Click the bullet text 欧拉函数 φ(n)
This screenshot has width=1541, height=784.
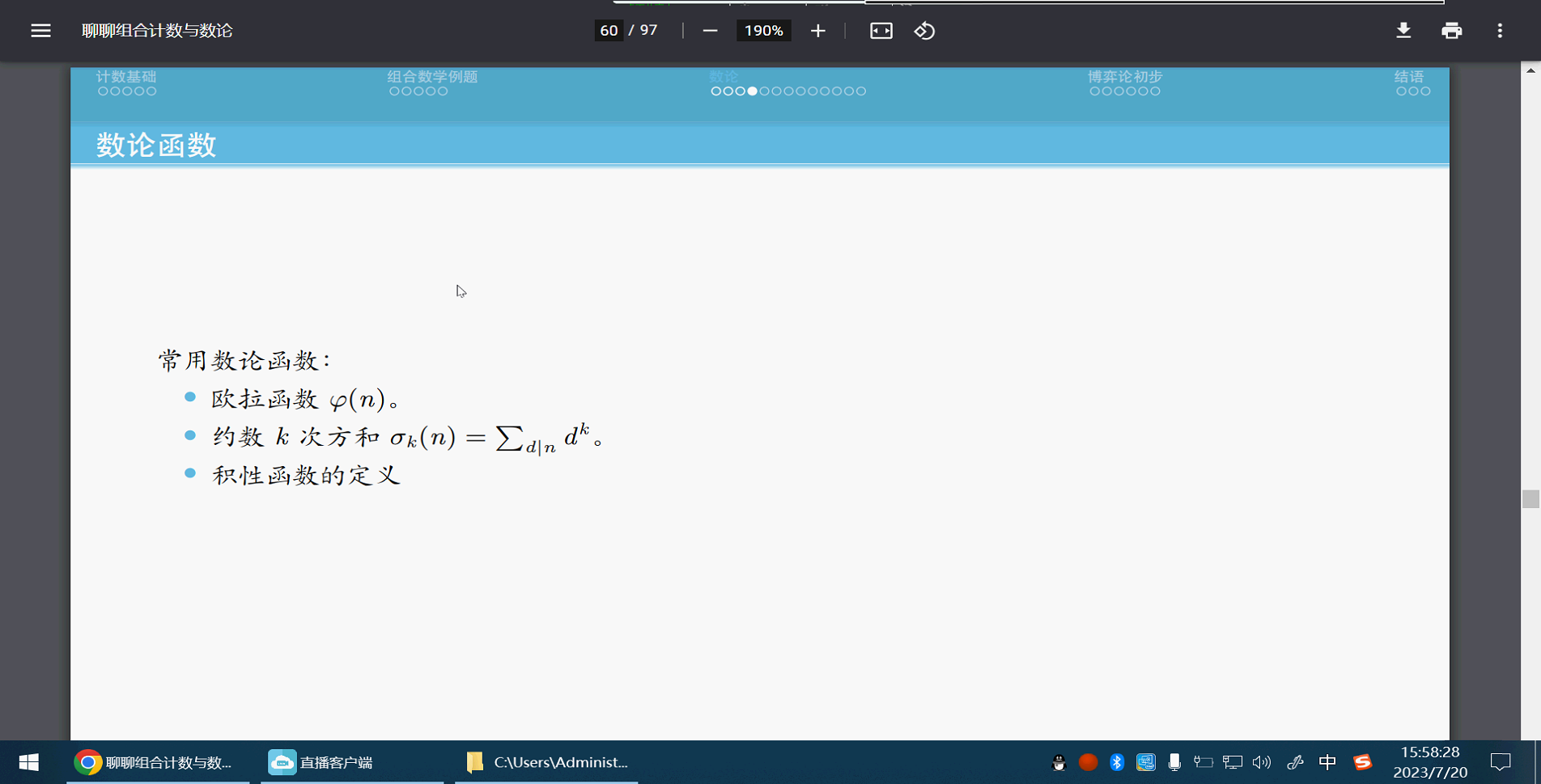[x=306, y=399]
